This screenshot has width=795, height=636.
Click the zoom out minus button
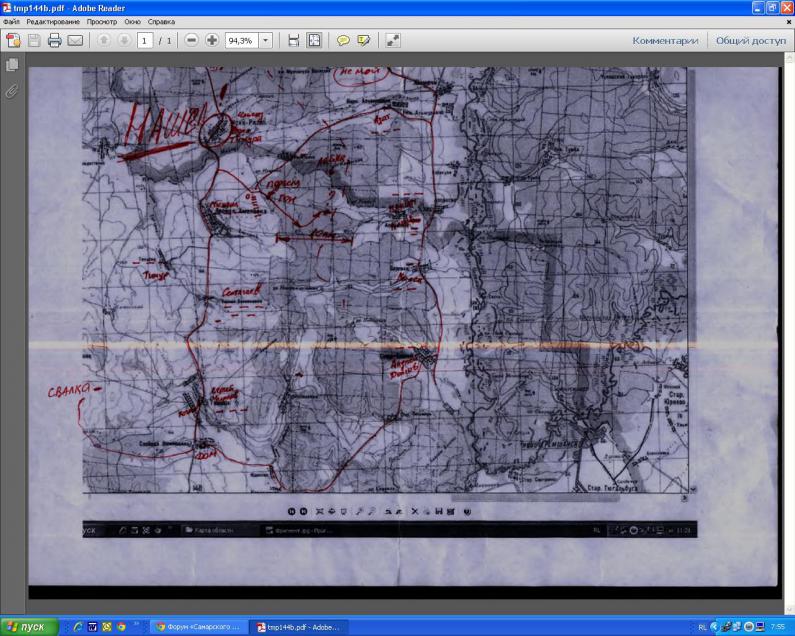pyautogui.click(x=192, y=40)
